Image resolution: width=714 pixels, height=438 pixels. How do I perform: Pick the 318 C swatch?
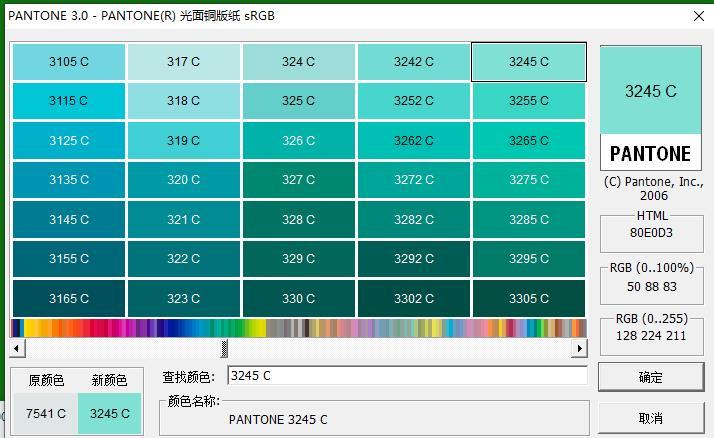click(x=184, y=101)
